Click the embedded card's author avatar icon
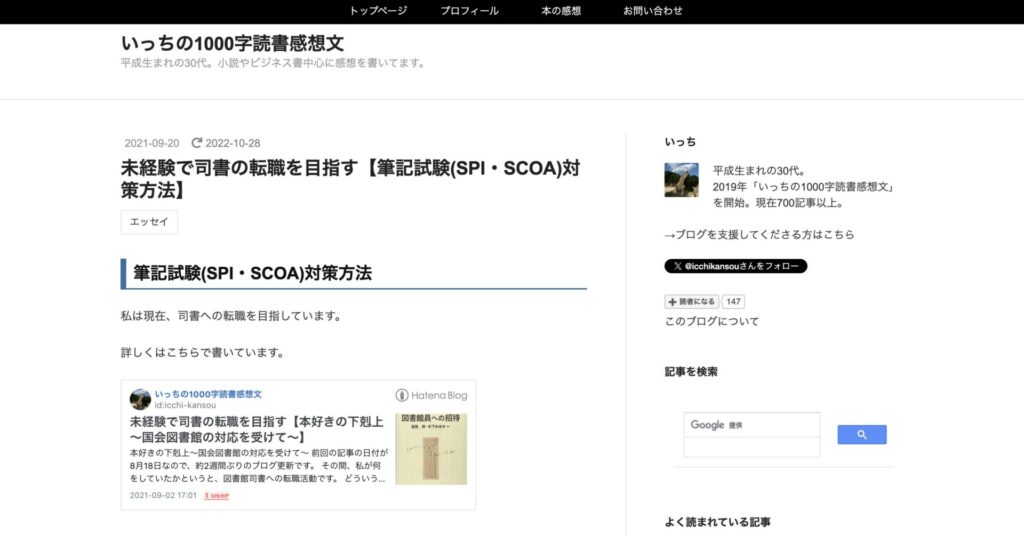Screen dimensions: 1024x535 point(140,399)
